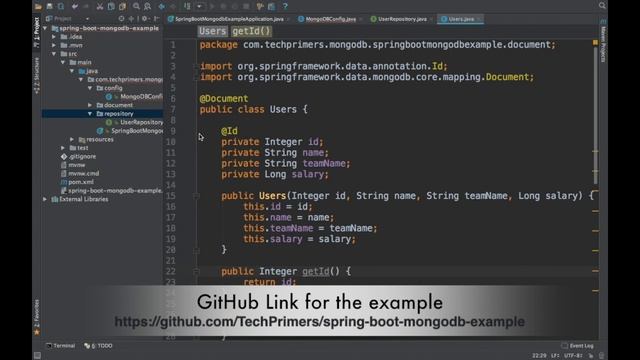
Task: Open the 1: Project tool window tab
Action: pos(37,33)
